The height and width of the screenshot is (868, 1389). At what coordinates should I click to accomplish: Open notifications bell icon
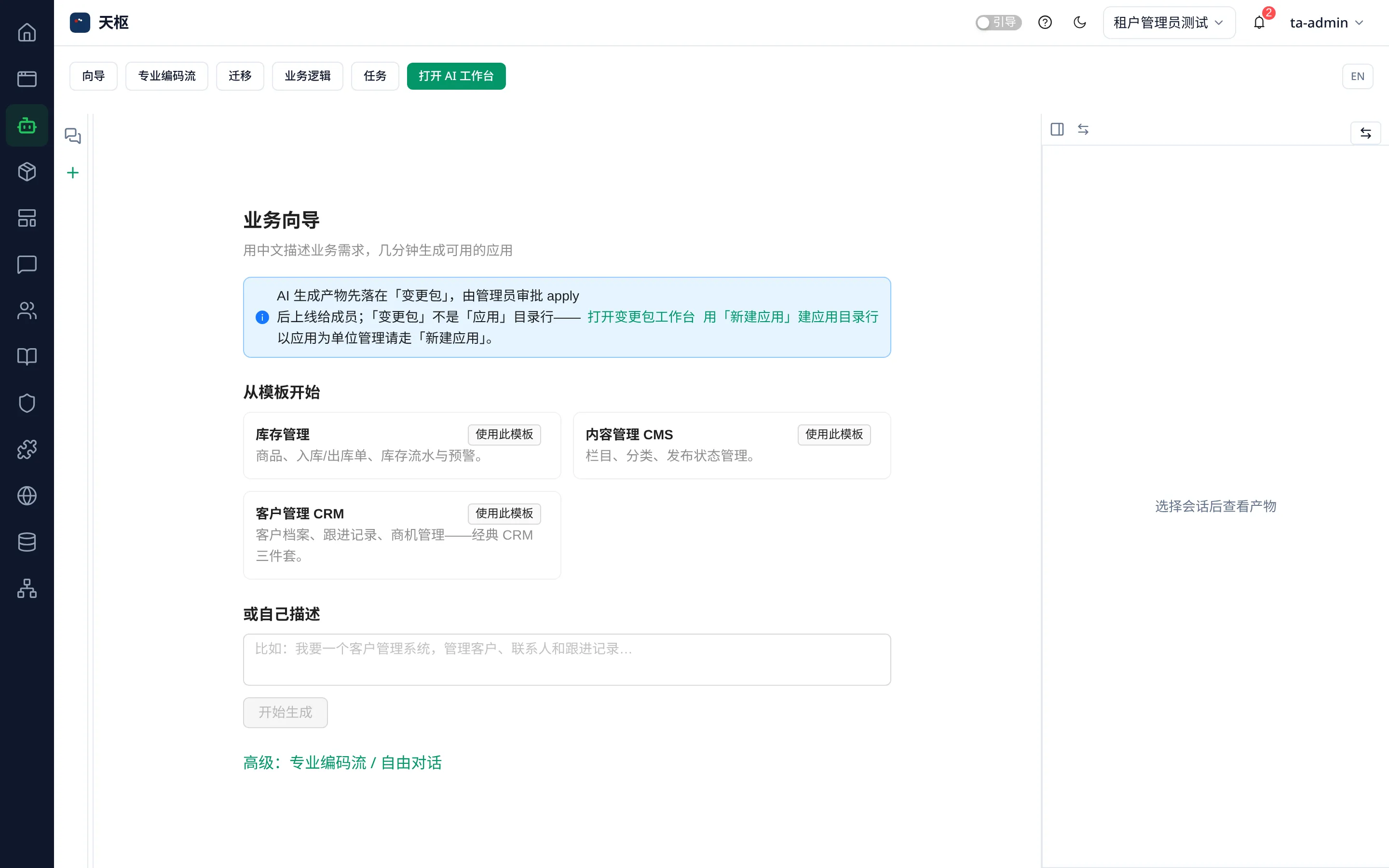tap(1259, 22)
